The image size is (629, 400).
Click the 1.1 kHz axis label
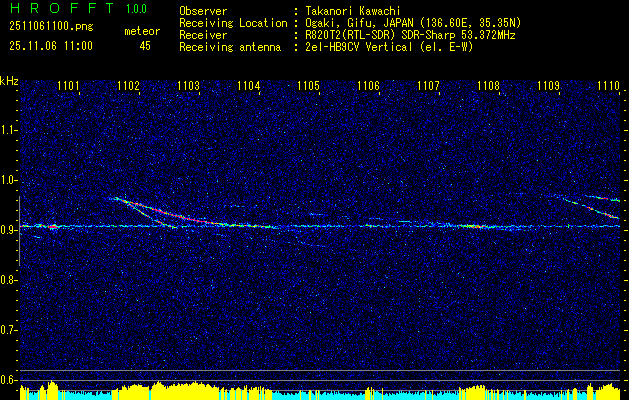pos(9,130)
